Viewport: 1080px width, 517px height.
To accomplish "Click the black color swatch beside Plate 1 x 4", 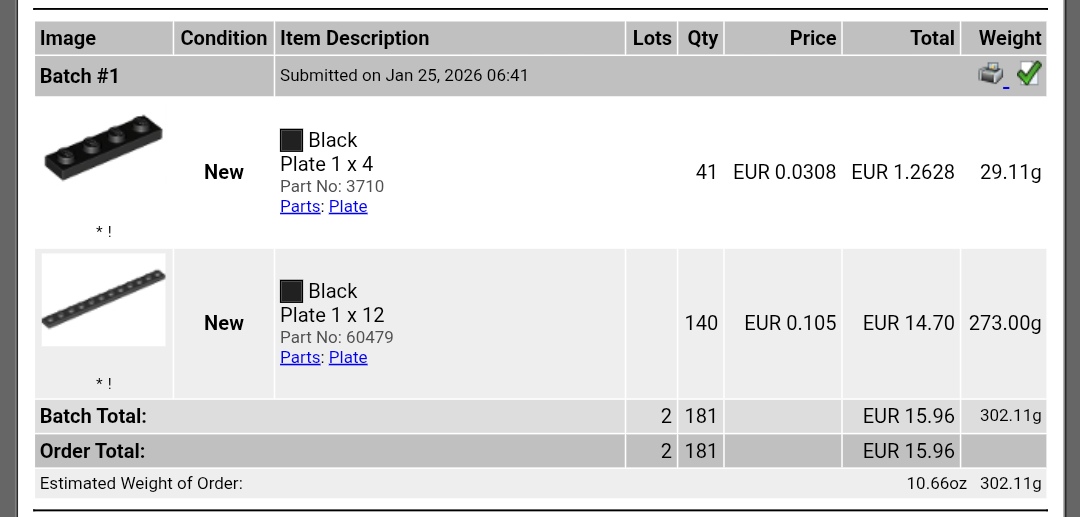I will pyautogui.click(x=291, y=140).
